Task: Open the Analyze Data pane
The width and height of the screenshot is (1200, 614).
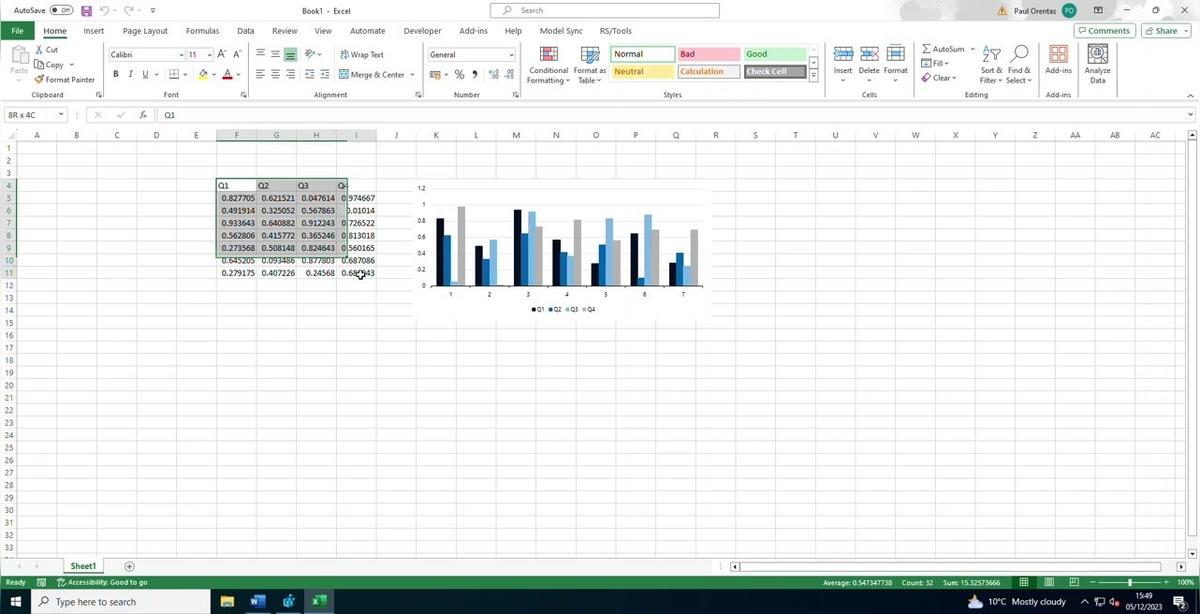Action: click(1096, 63)
